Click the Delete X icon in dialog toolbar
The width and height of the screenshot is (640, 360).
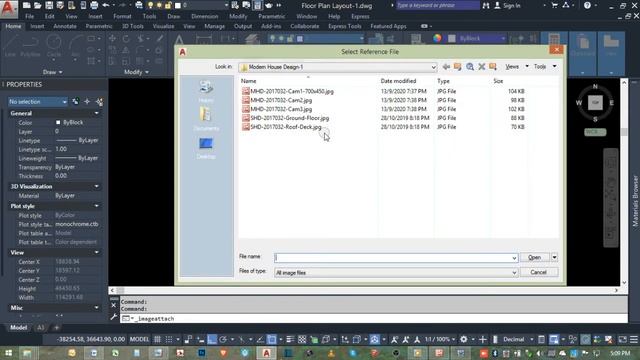(x=482, y=67)
